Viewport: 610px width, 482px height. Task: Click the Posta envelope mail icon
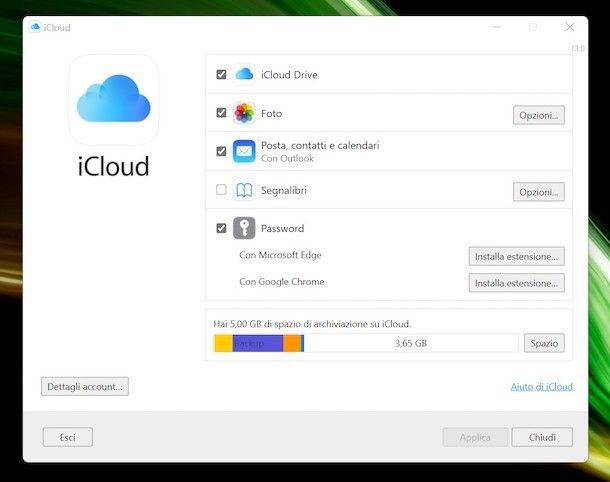pos(244,151)
